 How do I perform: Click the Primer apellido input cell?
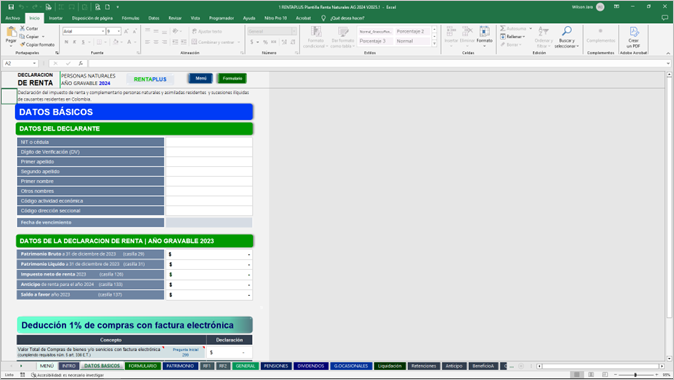tap(209, 162)
